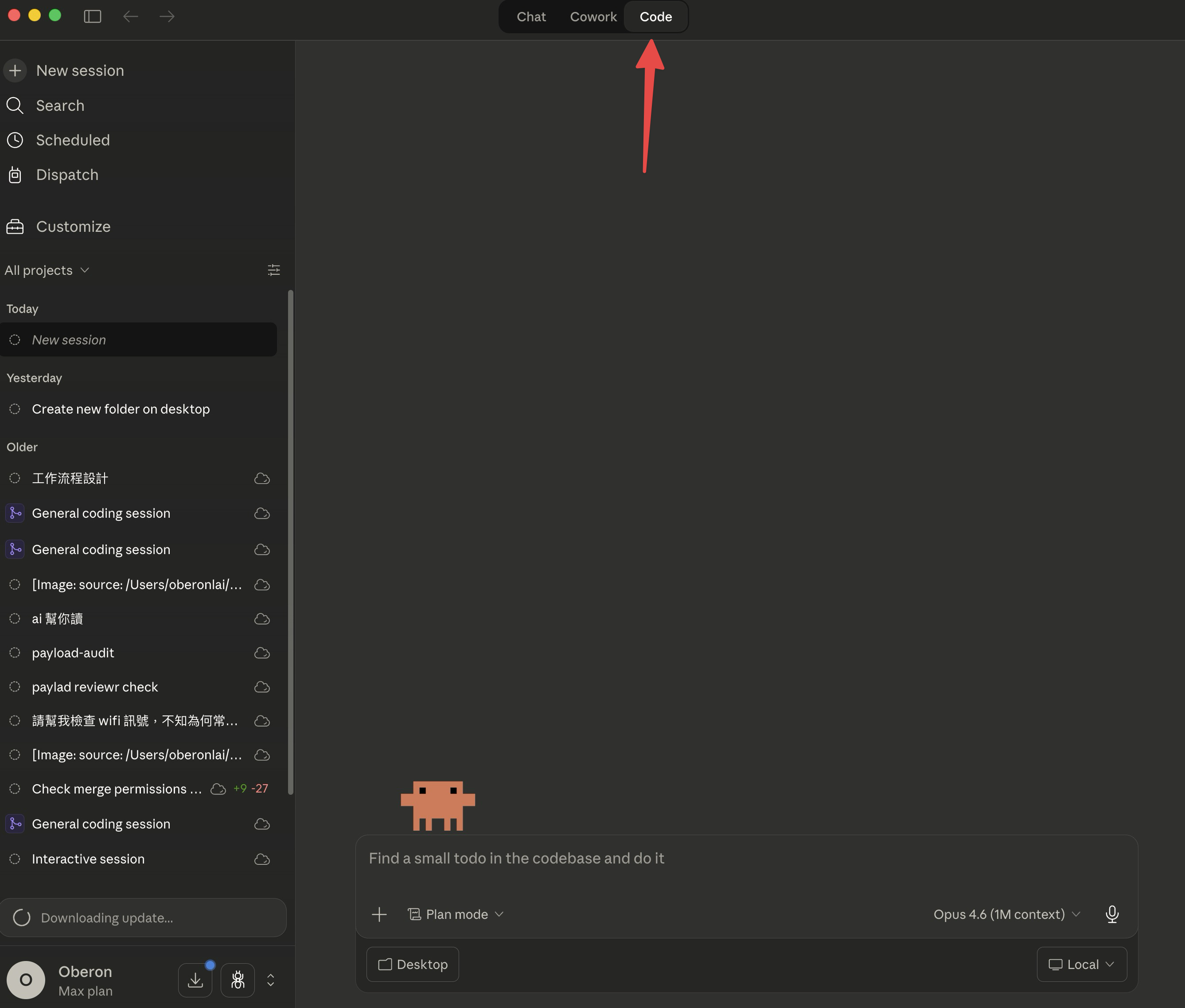Click the download update icon with blue badge

click(x=195, y=980)
